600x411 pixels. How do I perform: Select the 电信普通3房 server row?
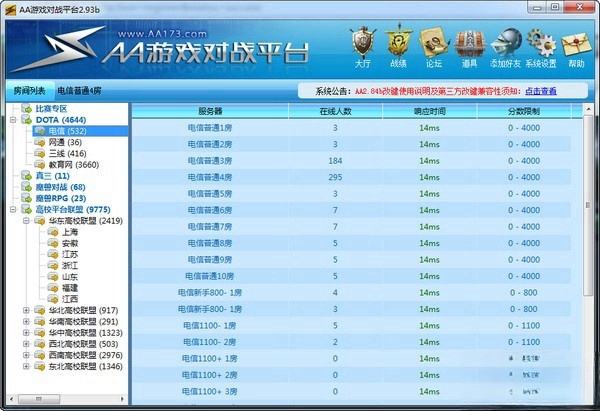click(x=351, y=161)
